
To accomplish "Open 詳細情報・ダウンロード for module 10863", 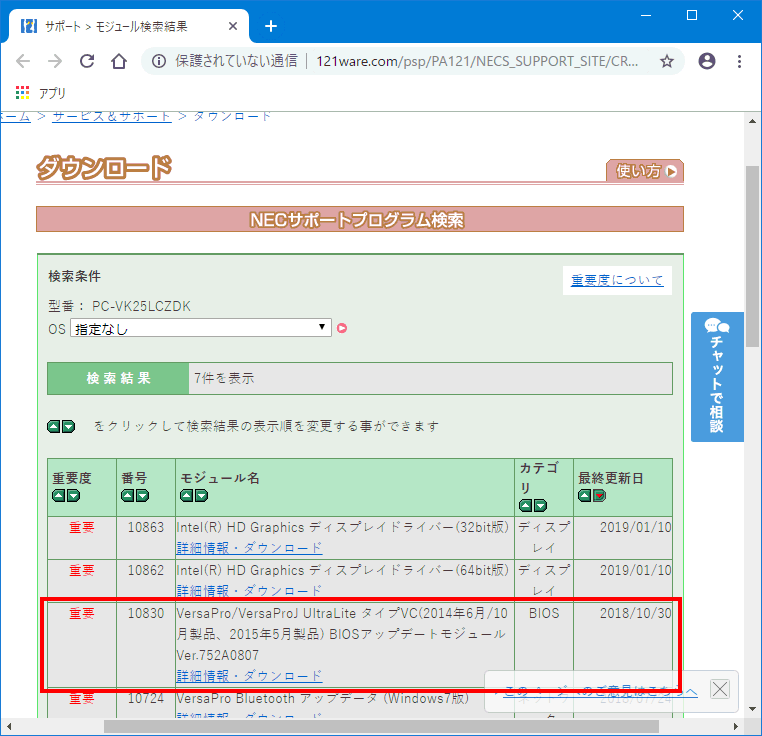I will 249,548.
